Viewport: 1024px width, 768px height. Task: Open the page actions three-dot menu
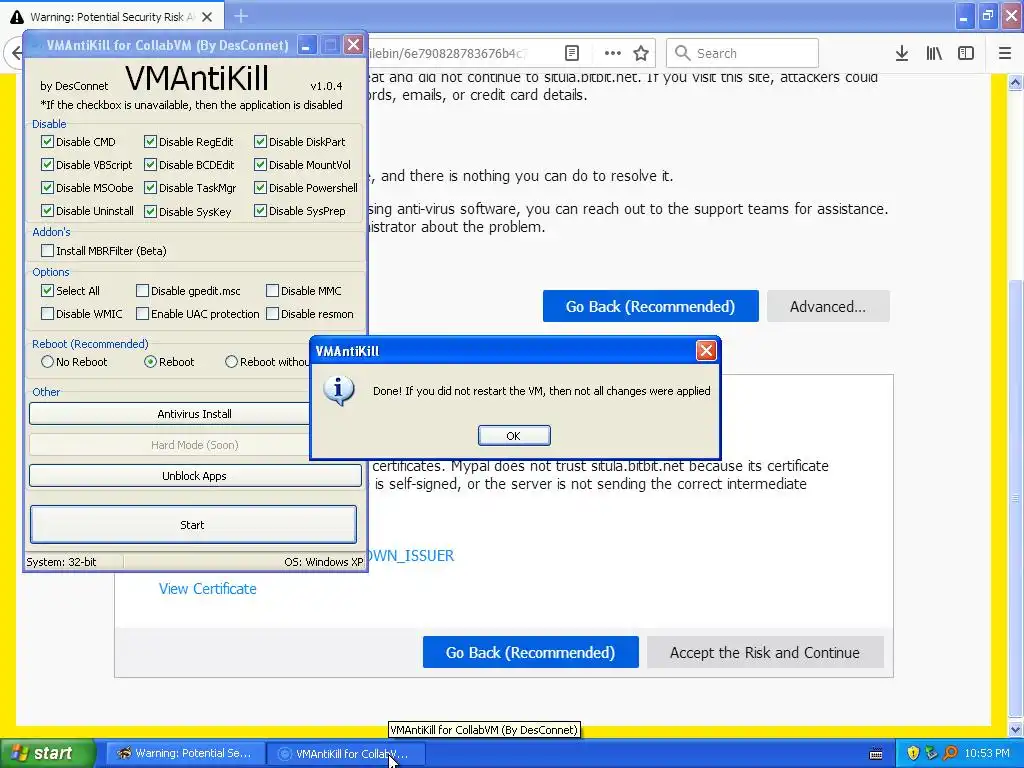coord(613,53)
